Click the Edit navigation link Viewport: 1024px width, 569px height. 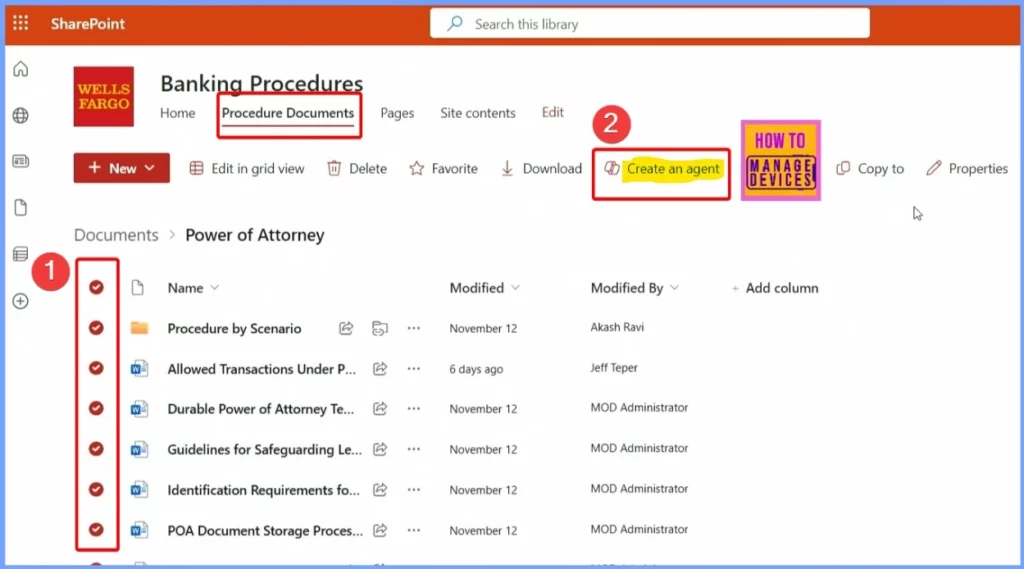coord(552,112)
